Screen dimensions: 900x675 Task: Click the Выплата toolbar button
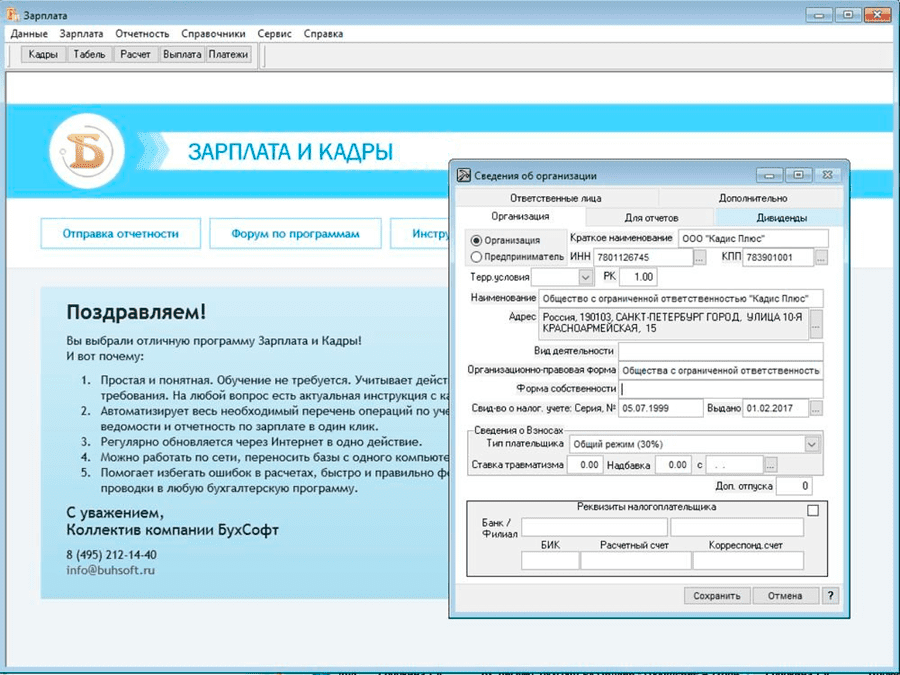click(x=182, y=55)
